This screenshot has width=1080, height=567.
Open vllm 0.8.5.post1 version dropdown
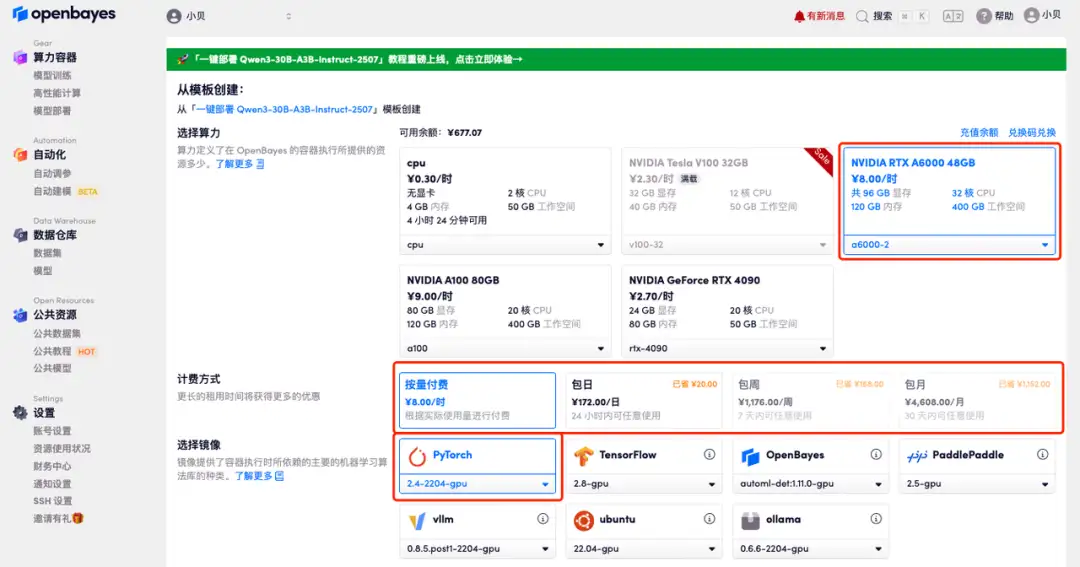coord(477,548)
